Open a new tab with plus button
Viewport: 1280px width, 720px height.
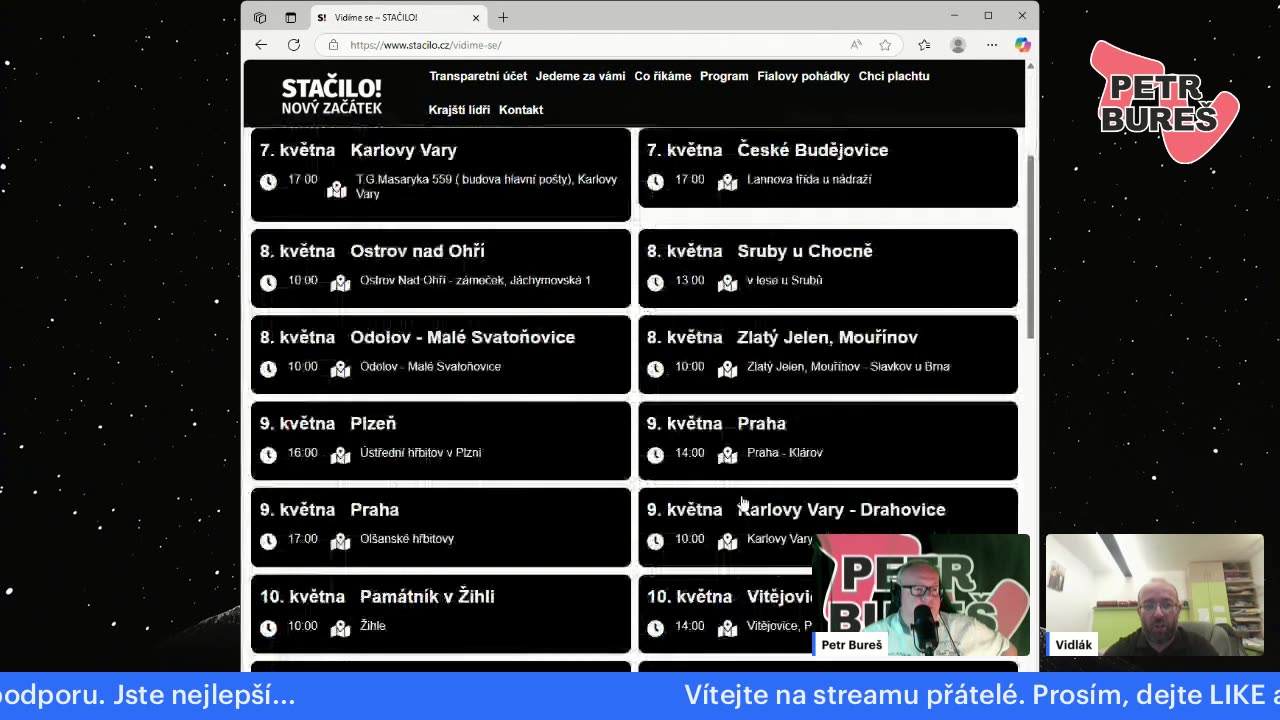(503, 17)
